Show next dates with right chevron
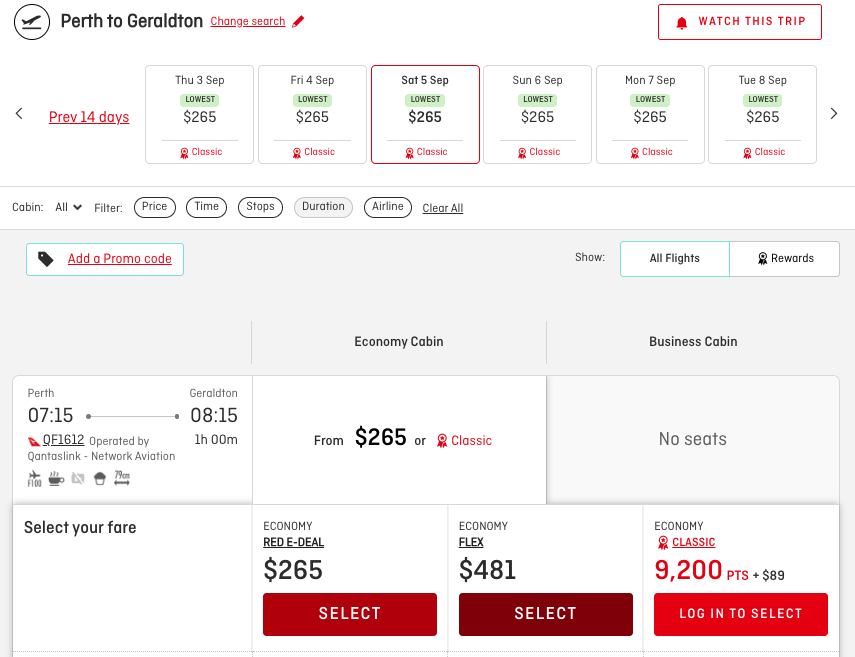Viewport: 855px width, 657px height. [834, 114]
